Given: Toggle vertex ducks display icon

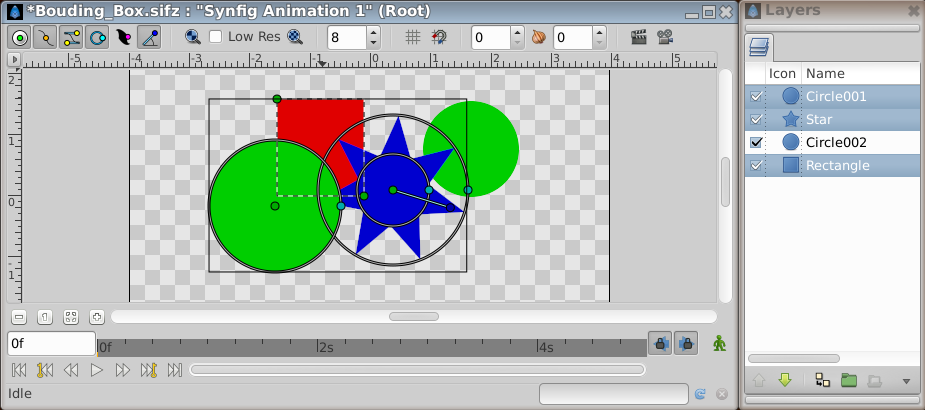Looking at the screenshot, I should pos(45,38).
